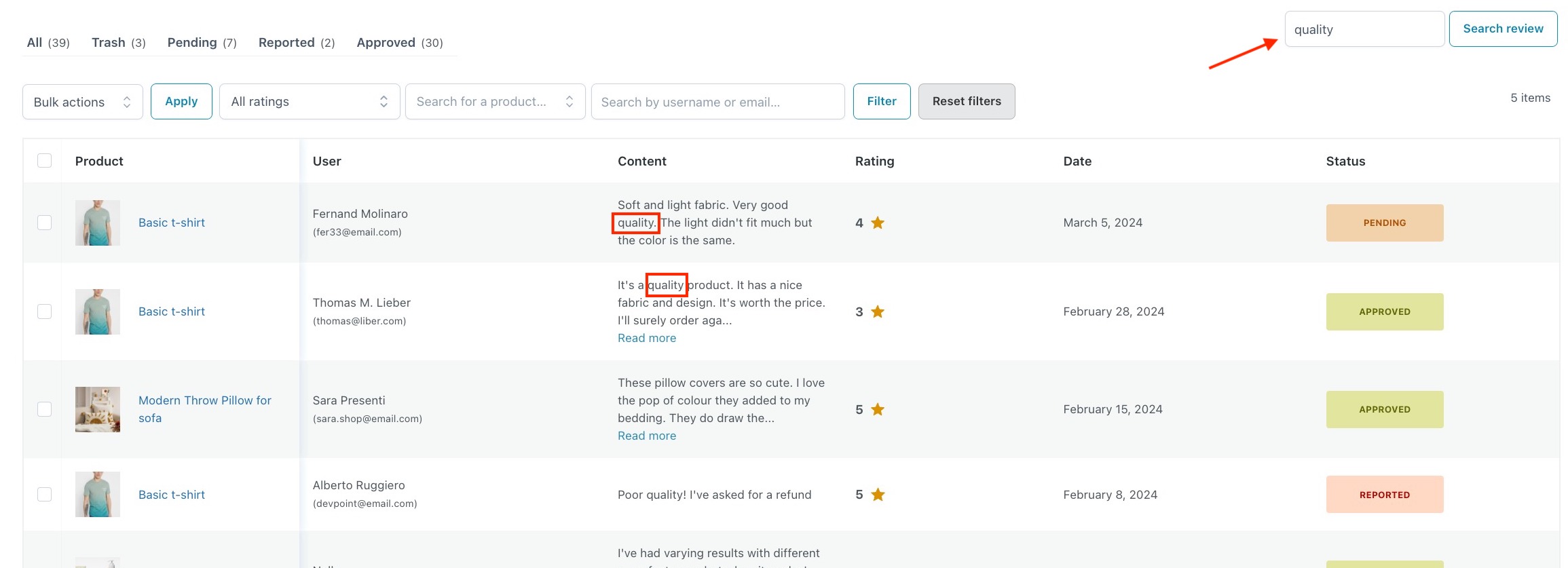This screenshot has width=1568, height=568.
Task: Click the Status column header
Action: [1345, 161]
